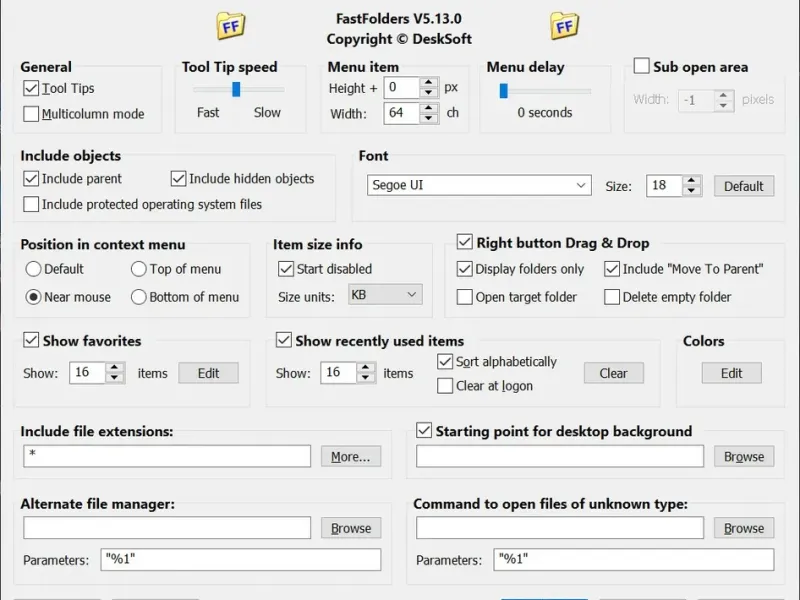This screenshot has width=800, height=600.
Task: Click the Default font button
Action: click(x=743, y=186)
